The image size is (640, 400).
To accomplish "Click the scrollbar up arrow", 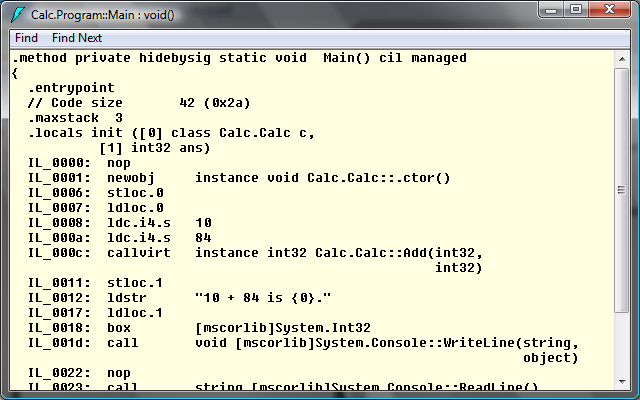I will click(622, 59).
